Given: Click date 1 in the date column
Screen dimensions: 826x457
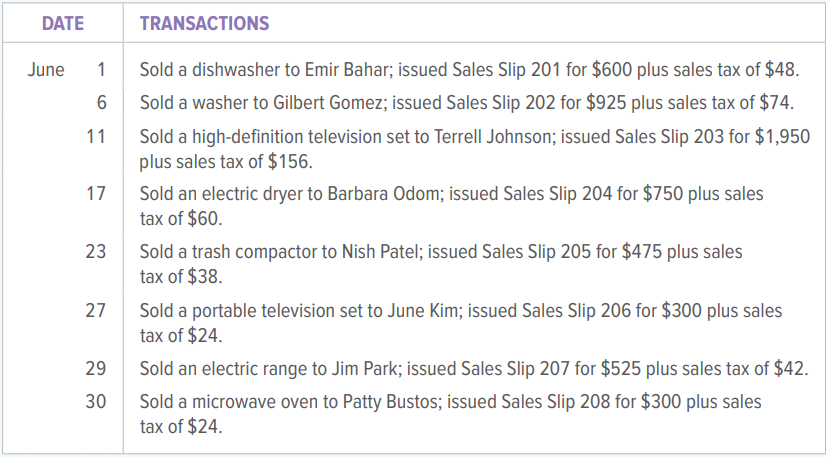Looking at the screenshot, I should 100,71.
